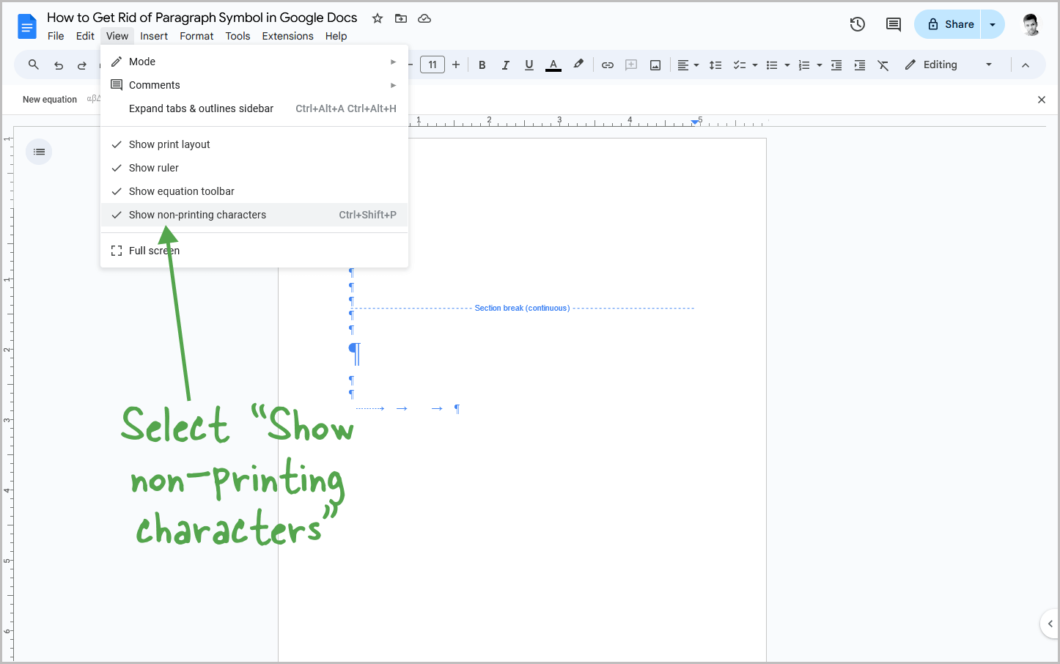
Task: Select Expand tabs & outlines sidebar
Action: click(254, 108)
